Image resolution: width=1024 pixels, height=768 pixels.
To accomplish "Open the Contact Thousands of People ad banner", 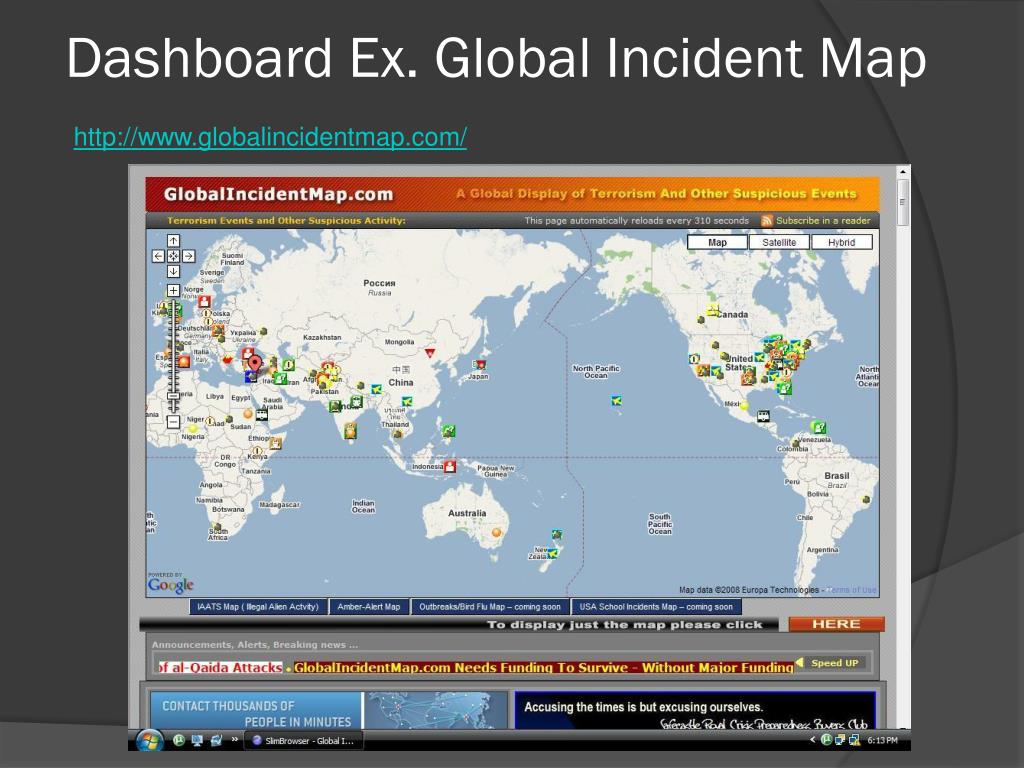I will point(329,711).
